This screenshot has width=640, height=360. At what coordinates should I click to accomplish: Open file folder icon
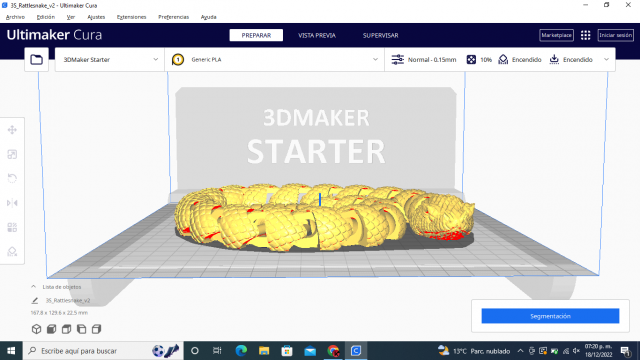tap(36, 60)
